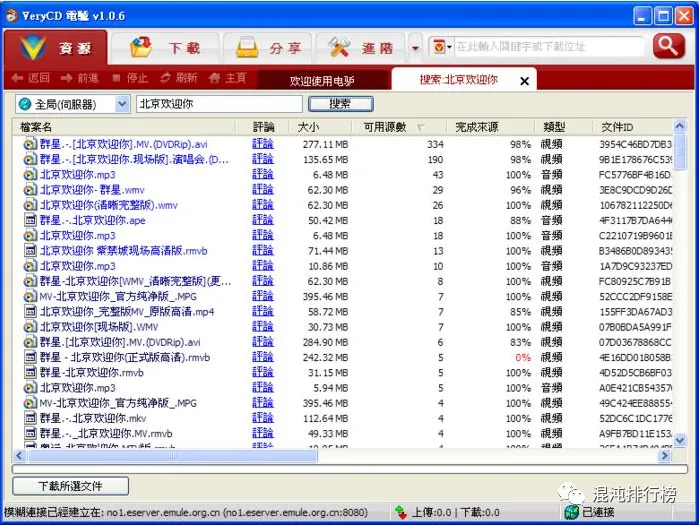Open 評論 link for 紫禁城现场高清版.rmvb

point(263,251)
